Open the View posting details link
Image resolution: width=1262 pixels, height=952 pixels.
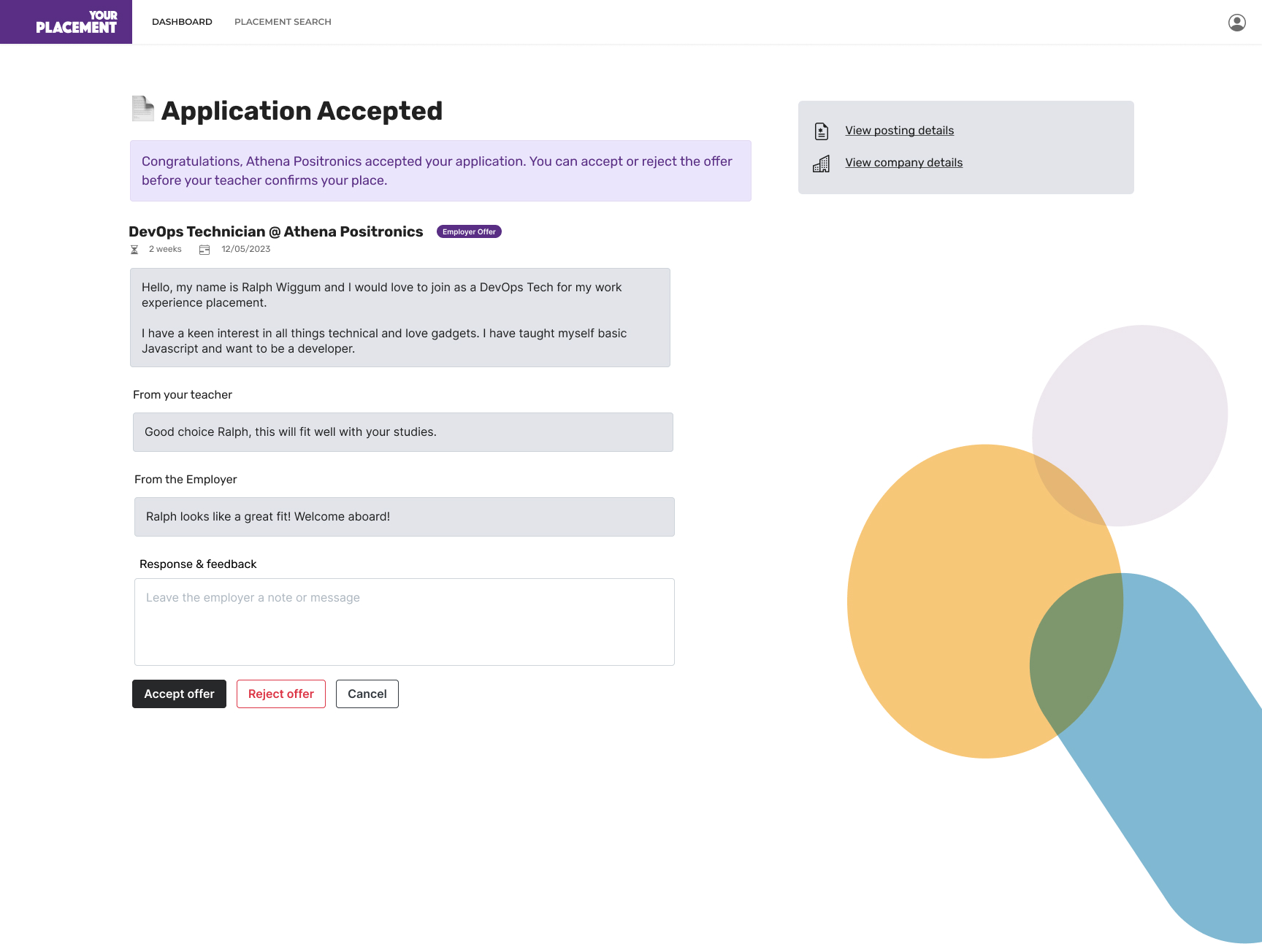pyautogui.click(x=900, y=131)
